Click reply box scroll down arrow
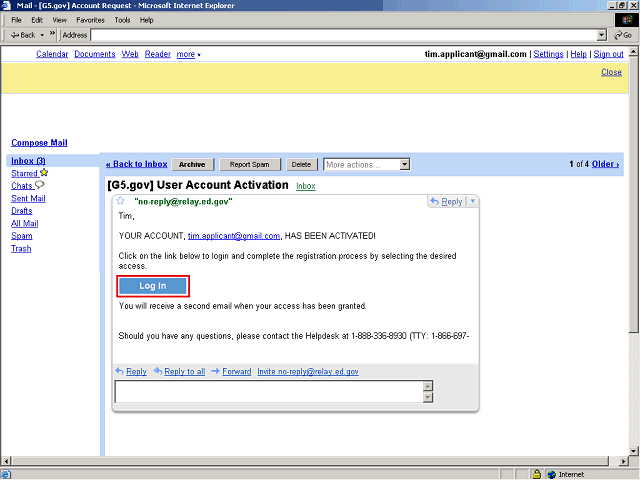The image size is (640, 480). tap(428, 397)
